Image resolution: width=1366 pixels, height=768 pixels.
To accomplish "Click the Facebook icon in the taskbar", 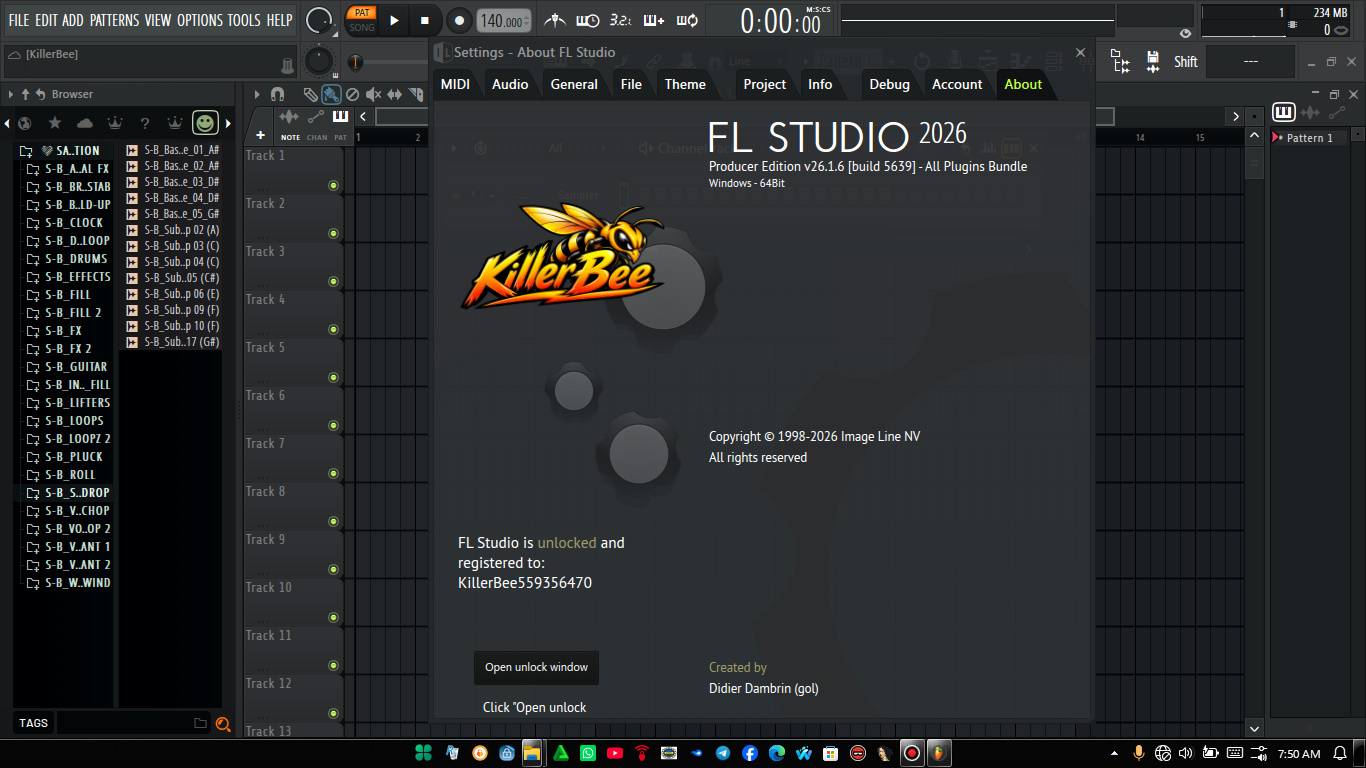I will [x=750, y=753].
